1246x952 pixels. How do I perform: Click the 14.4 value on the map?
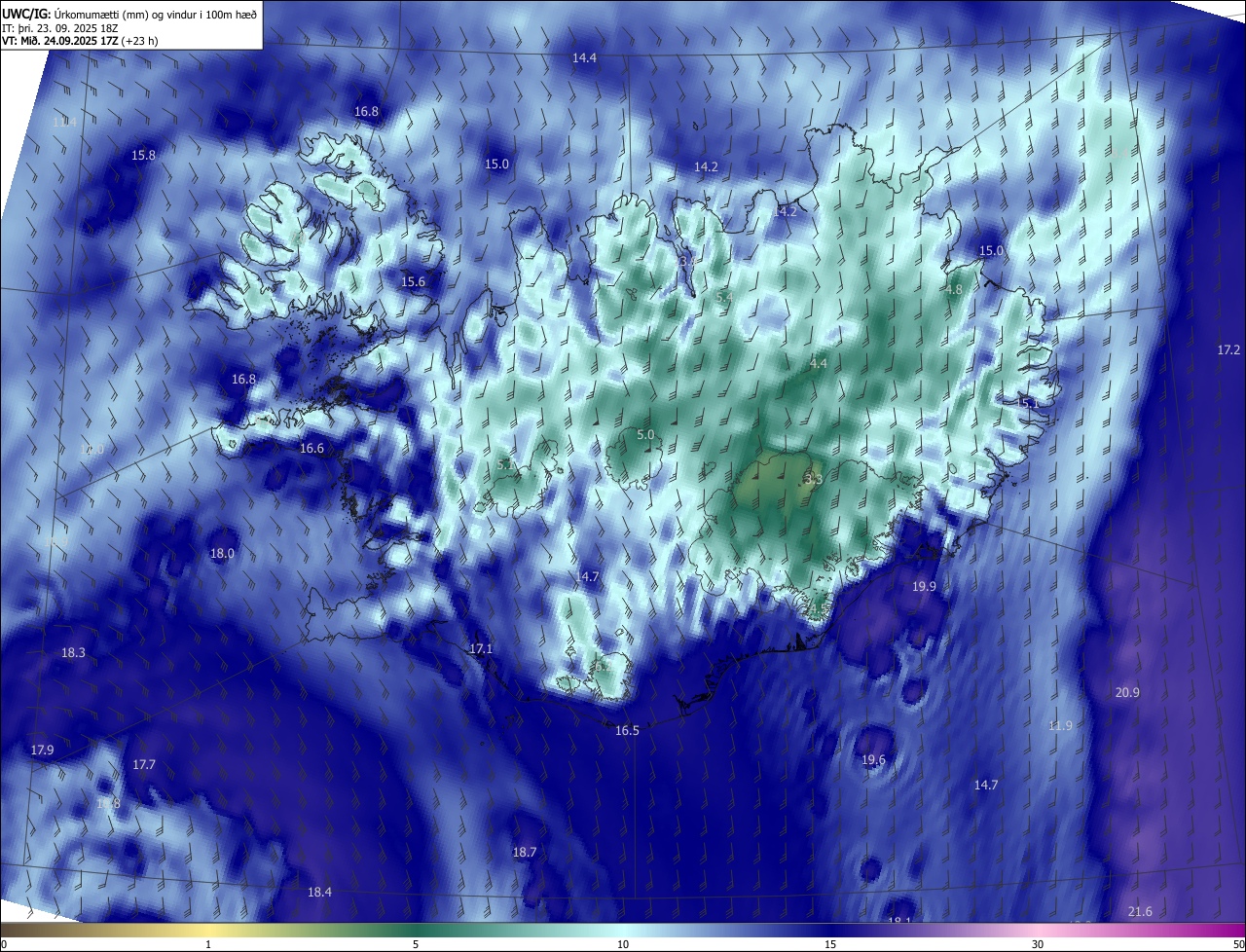tap(584, 58)
